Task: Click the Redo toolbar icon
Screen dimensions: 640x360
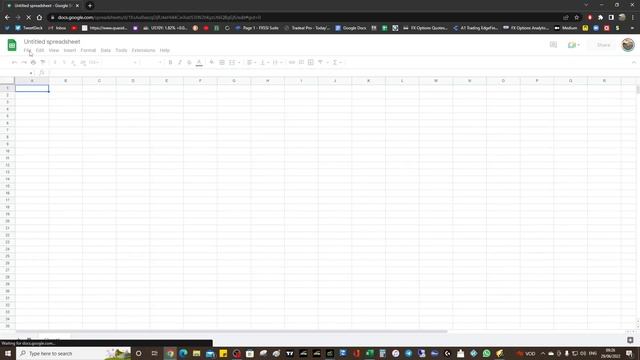Action: tap(24, 62)
